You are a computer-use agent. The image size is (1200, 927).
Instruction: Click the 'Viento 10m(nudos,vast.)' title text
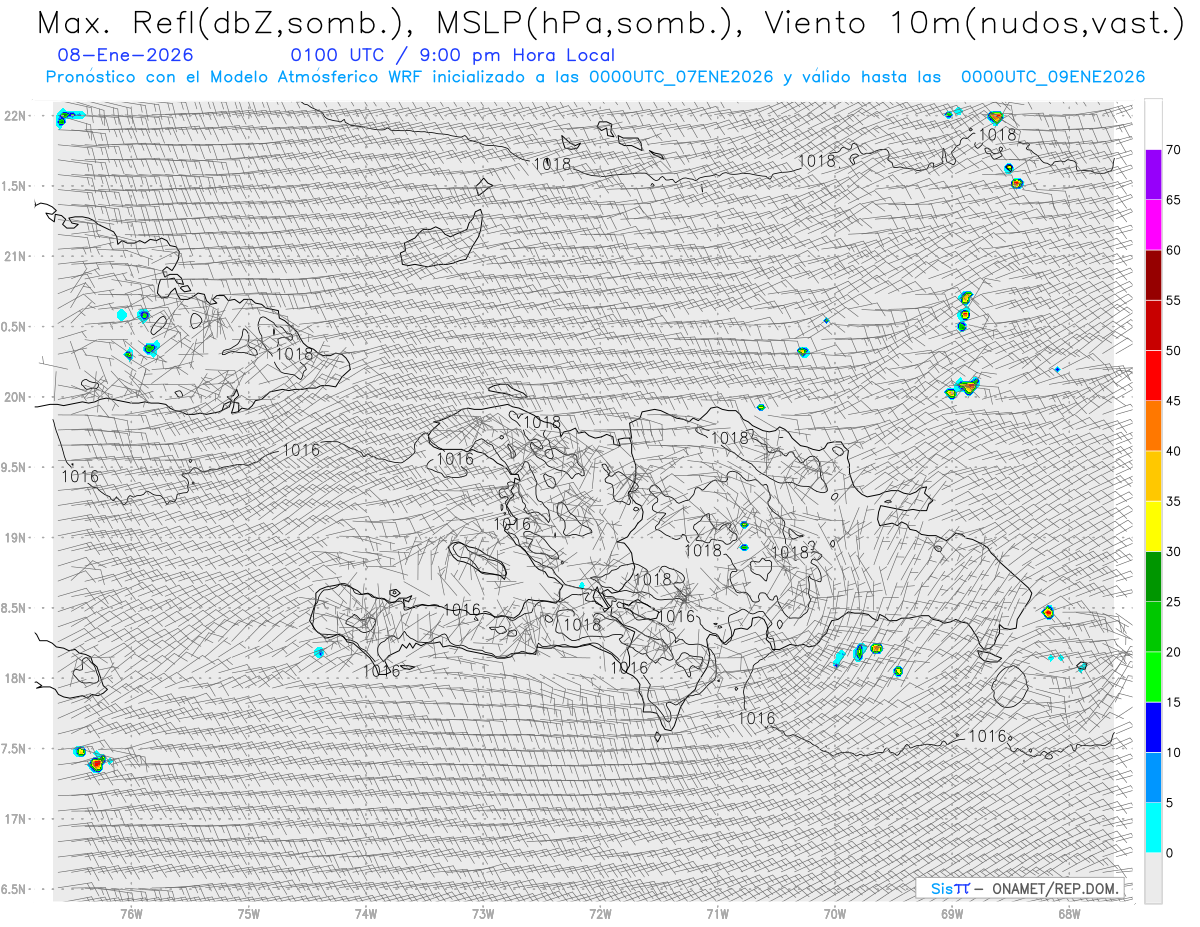(x=976, y=23)
